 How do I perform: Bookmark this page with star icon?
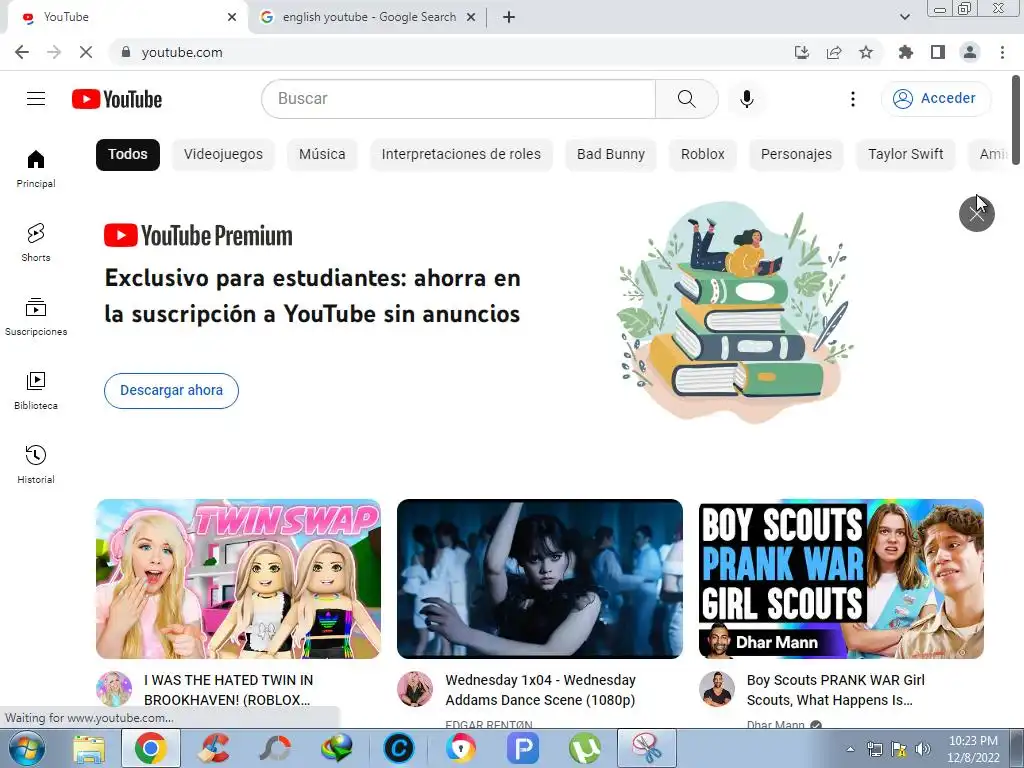click(866, 52)
